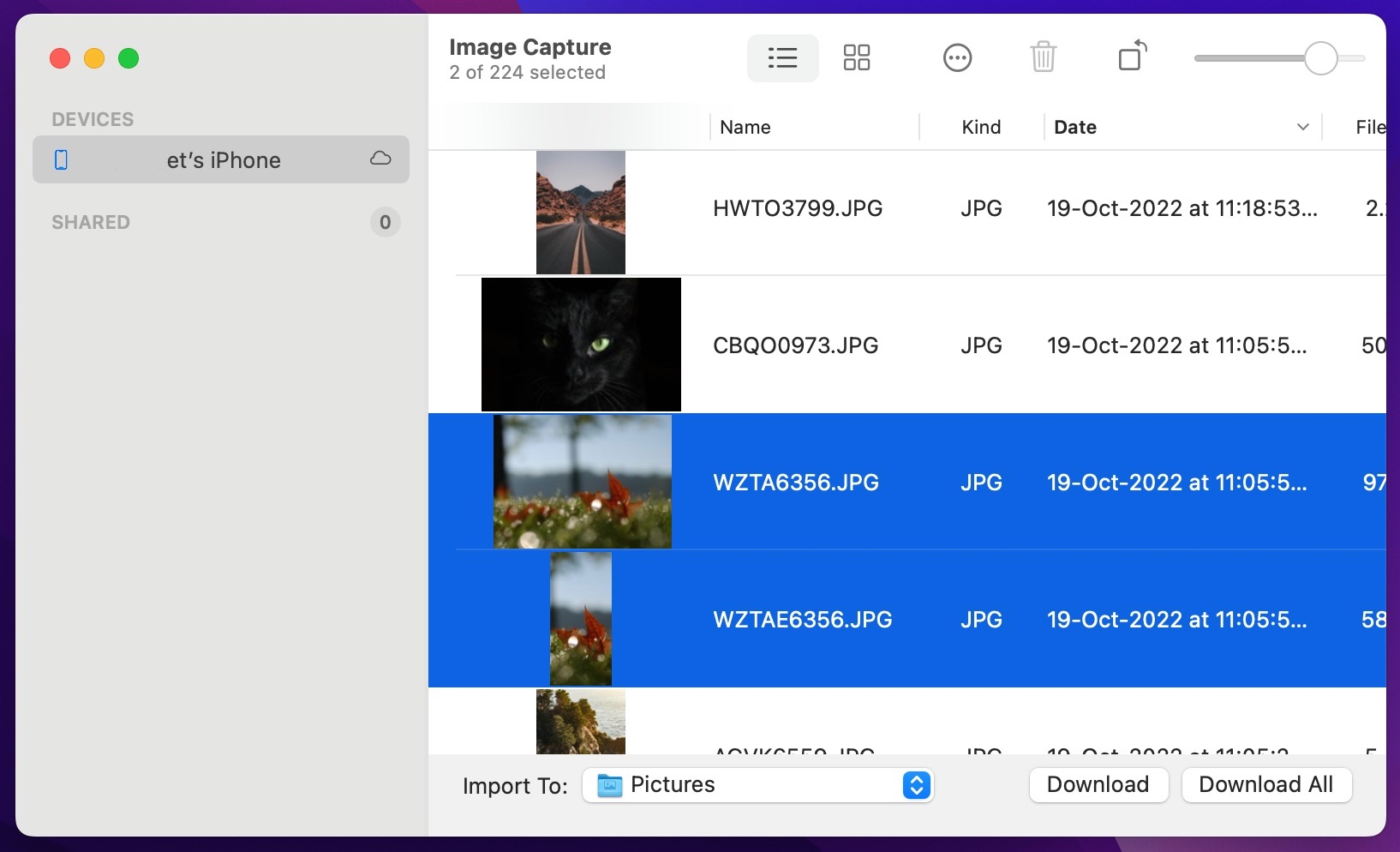Switch to icon grid view
The width and height of the screenshot is (1400, 852).
856,58
